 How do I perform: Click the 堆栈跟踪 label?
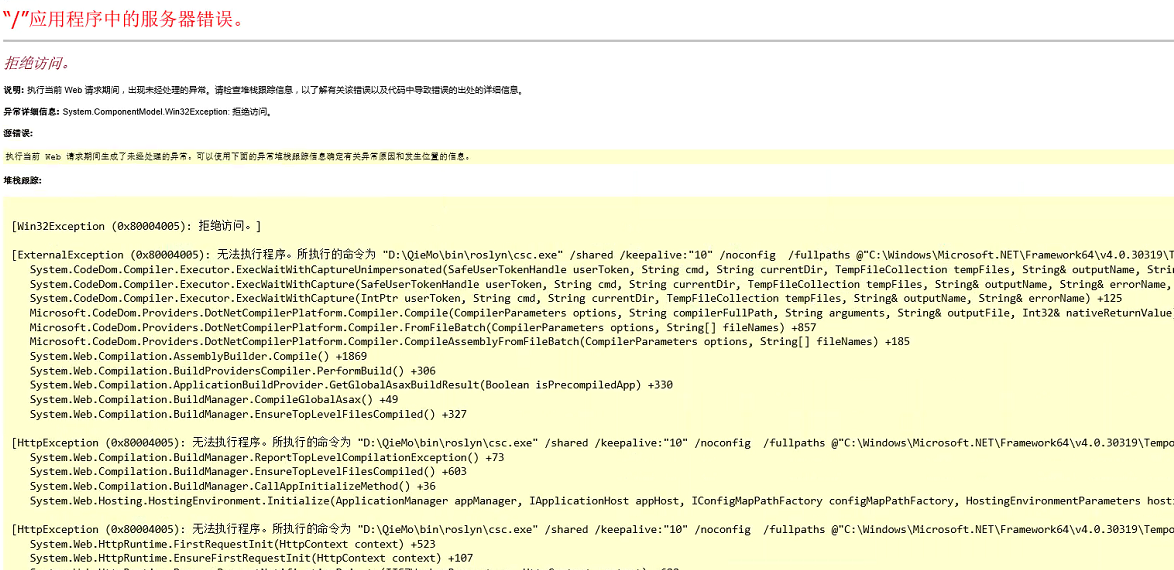point(22,181)
